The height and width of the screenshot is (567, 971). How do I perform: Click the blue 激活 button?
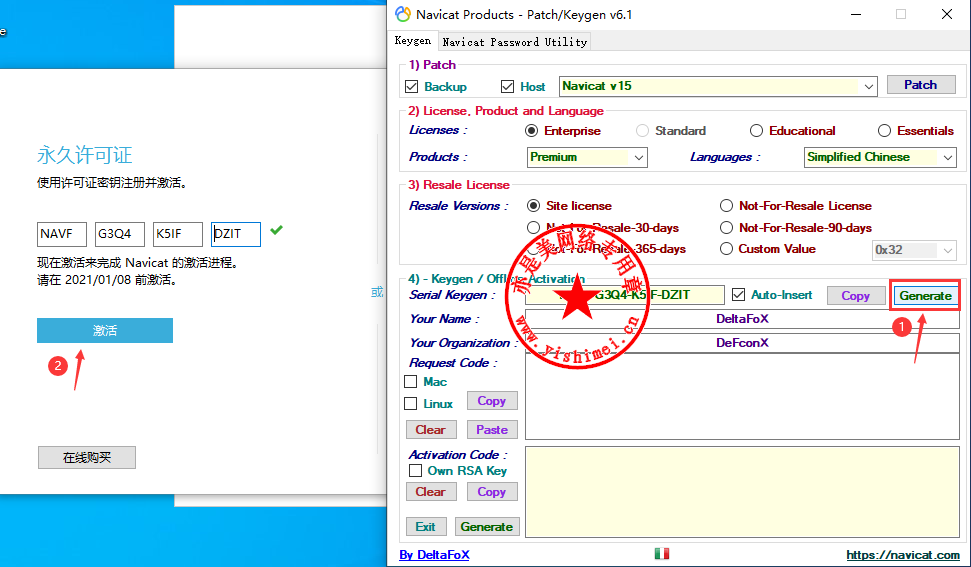pyautogui.click(x=105, y=331)
